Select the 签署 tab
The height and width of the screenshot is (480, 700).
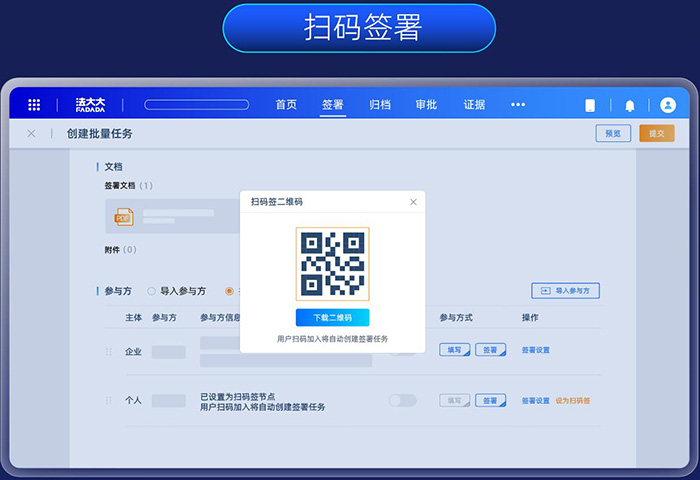333,105
